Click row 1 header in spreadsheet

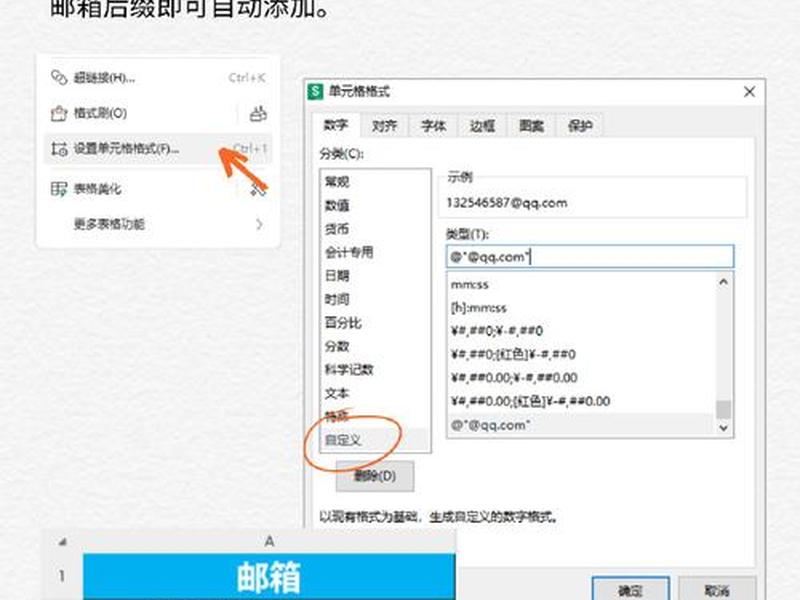[x=62, y=577]
